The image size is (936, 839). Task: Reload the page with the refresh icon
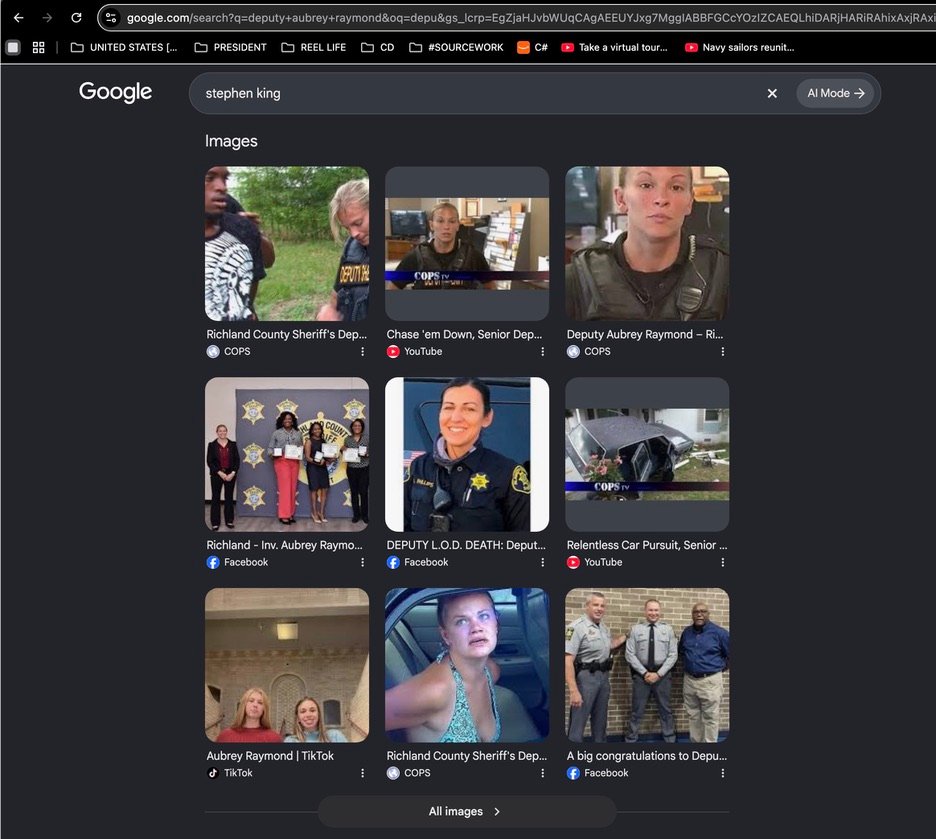pos(76,18)
